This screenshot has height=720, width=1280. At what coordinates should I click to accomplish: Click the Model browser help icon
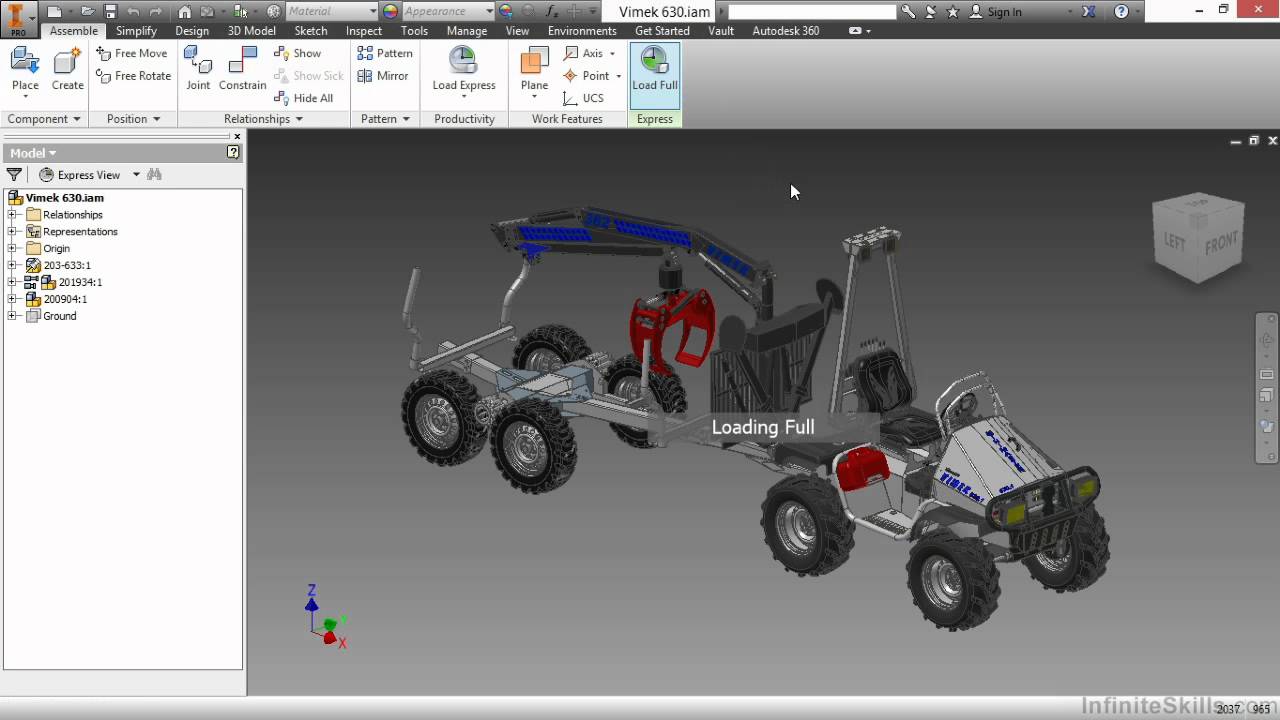pyautogui.click(x=233, y=153)
